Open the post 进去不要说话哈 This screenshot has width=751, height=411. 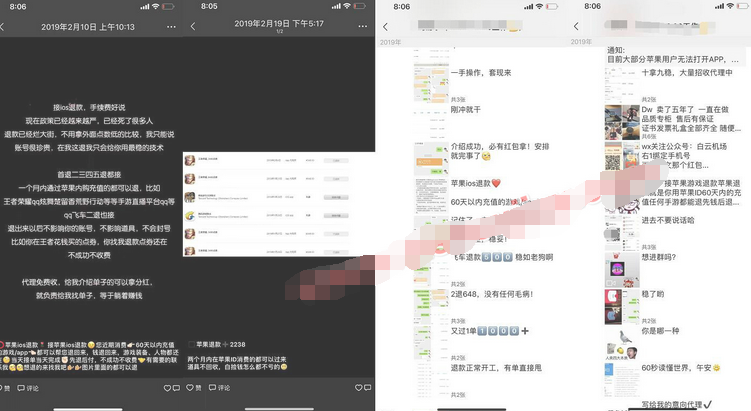click(x=668, y=220)
